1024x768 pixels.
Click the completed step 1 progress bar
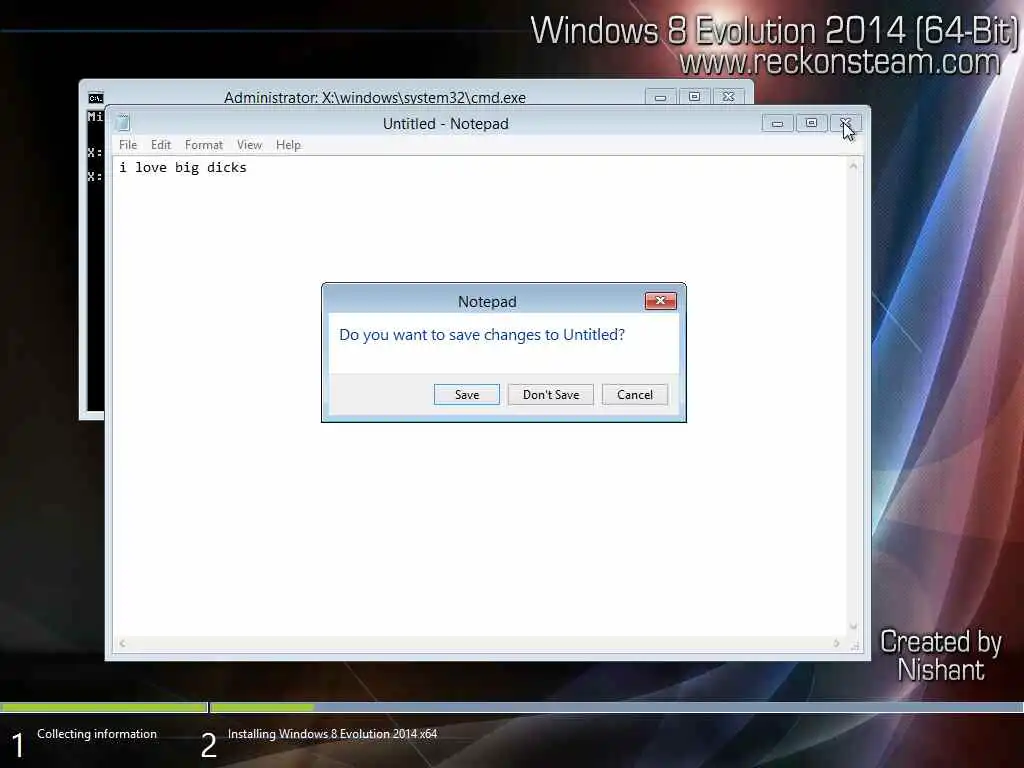point(103,707)
